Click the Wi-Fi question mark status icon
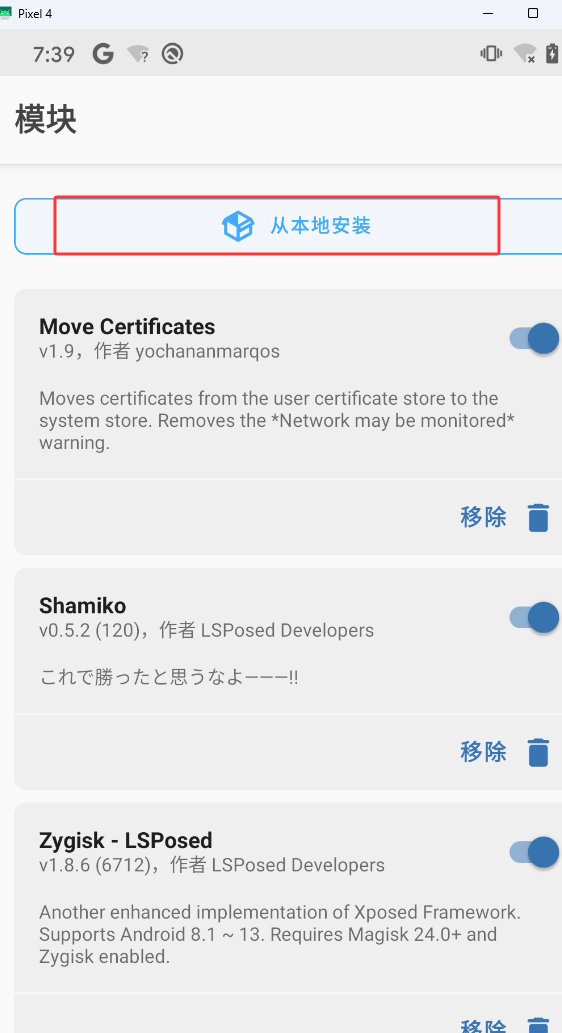The height and width of the screenshot is (1033, 562). pyautogui.click(x=138, y=54)
